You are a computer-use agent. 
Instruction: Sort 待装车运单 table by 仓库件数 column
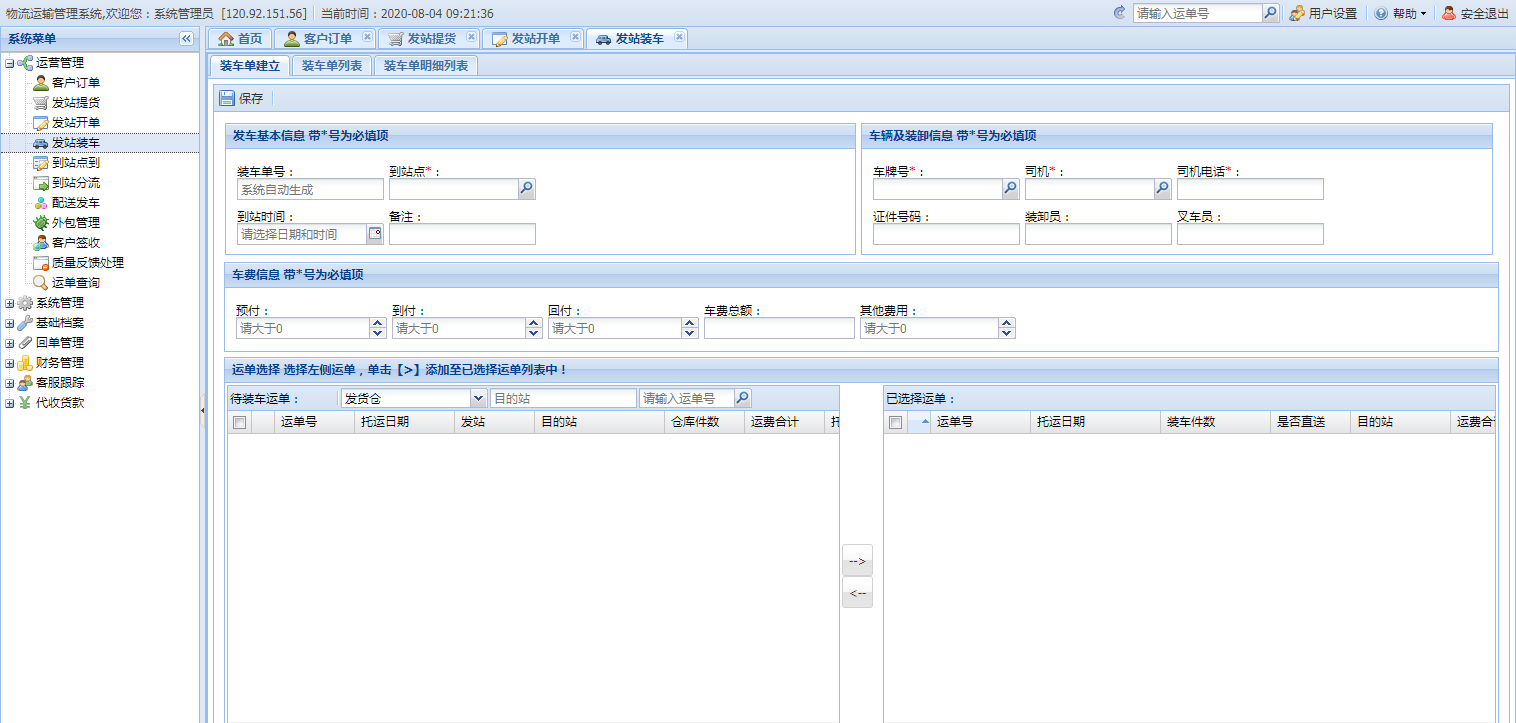click(705, 422)
